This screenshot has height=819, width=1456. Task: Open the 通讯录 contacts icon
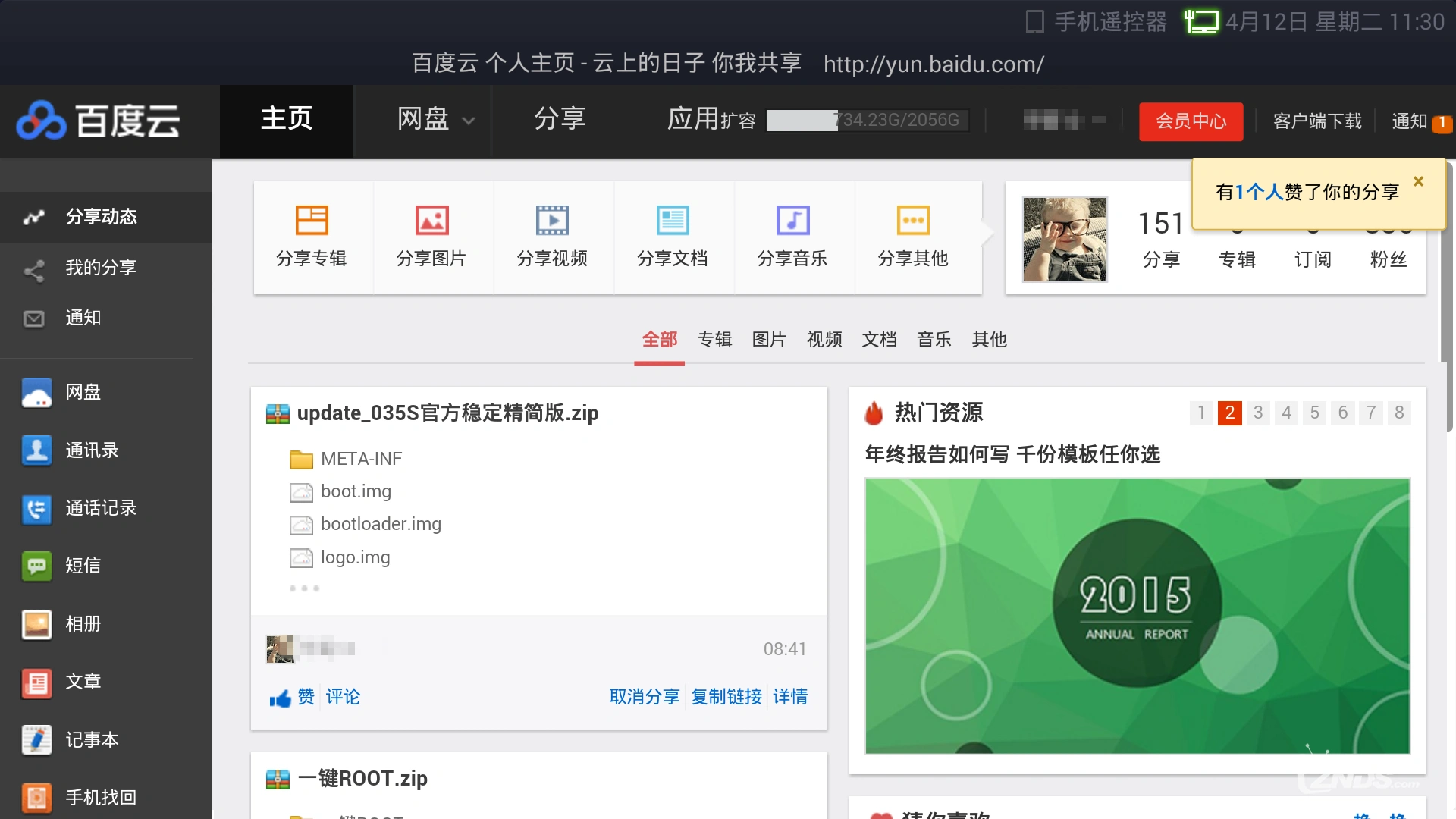[x=36, y=450]
